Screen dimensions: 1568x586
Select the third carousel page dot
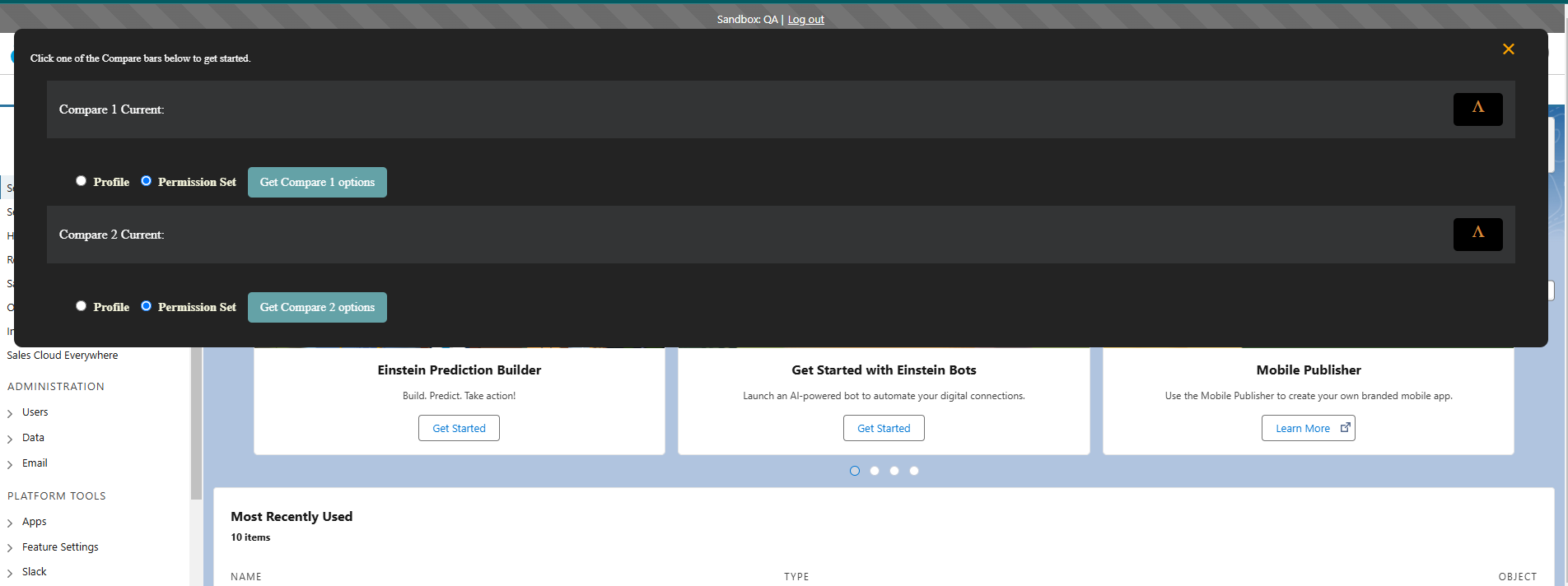pyautogui.click(x=894, y=471)
